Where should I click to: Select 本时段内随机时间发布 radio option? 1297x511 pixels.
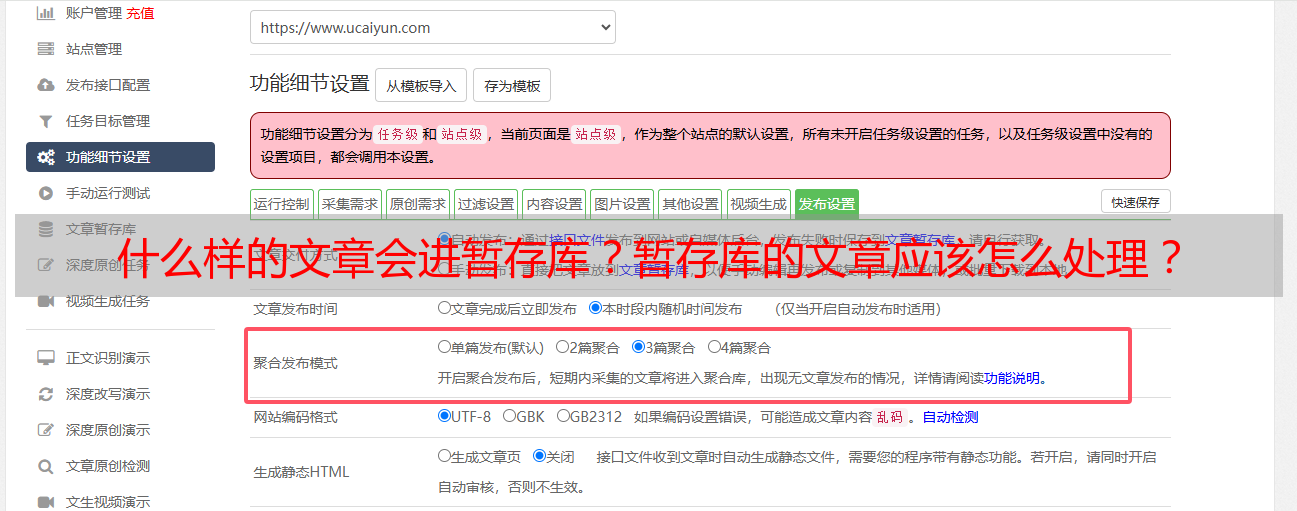coord(595,308)
